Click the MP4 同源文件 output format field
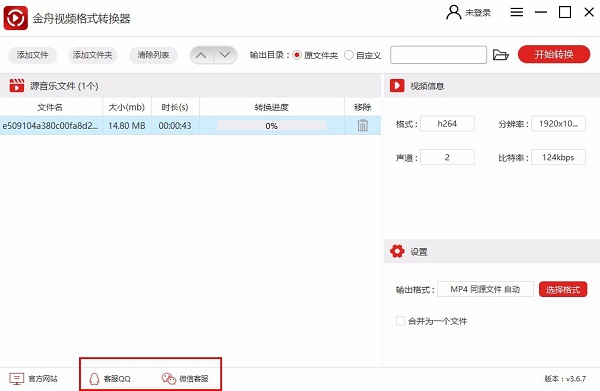 485,289
